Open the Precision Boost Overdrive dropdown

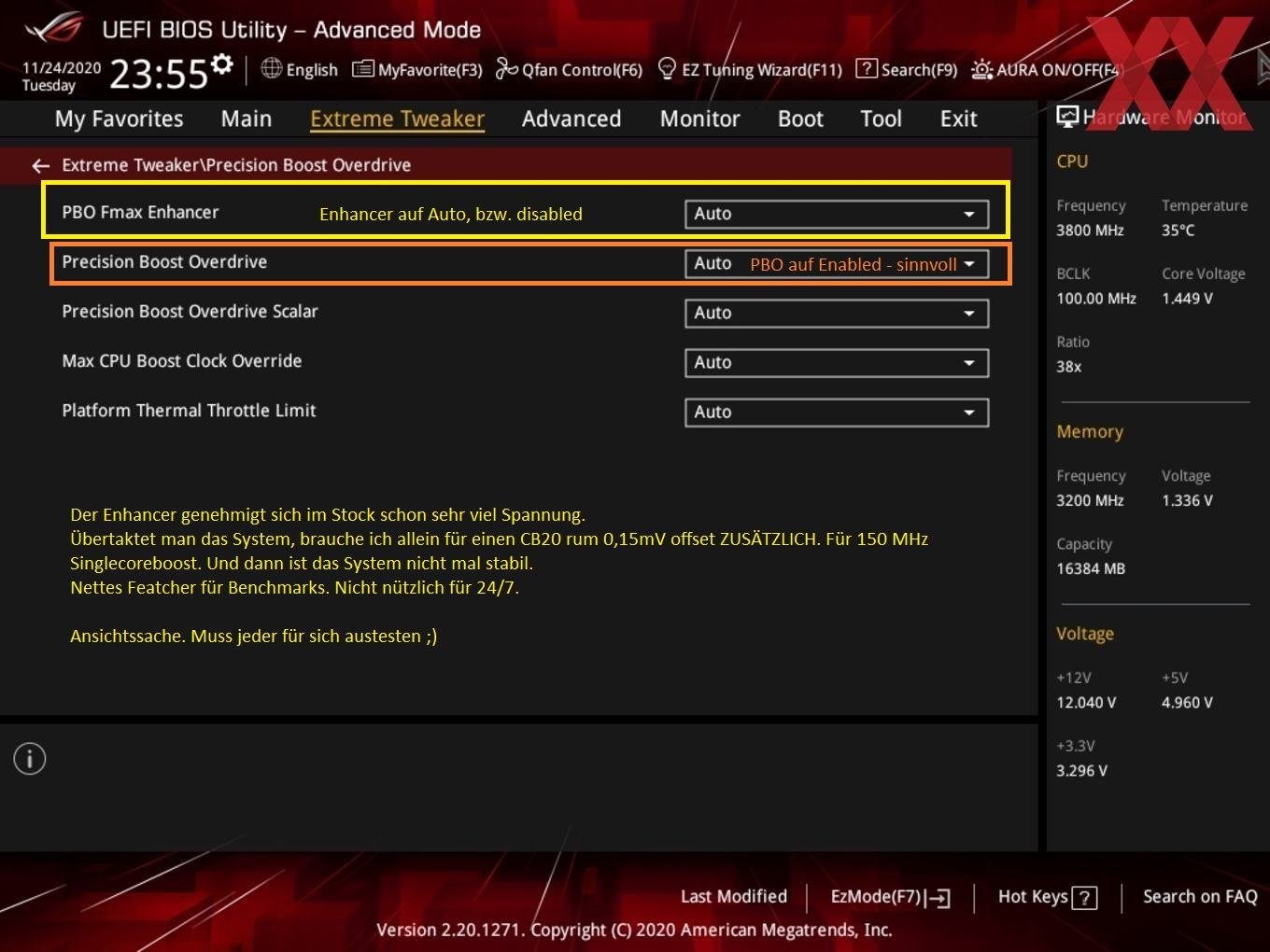837,264
